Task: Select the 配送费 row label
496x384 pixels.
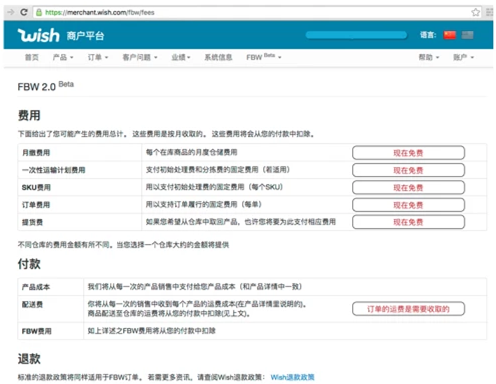Action: point(32,304)
